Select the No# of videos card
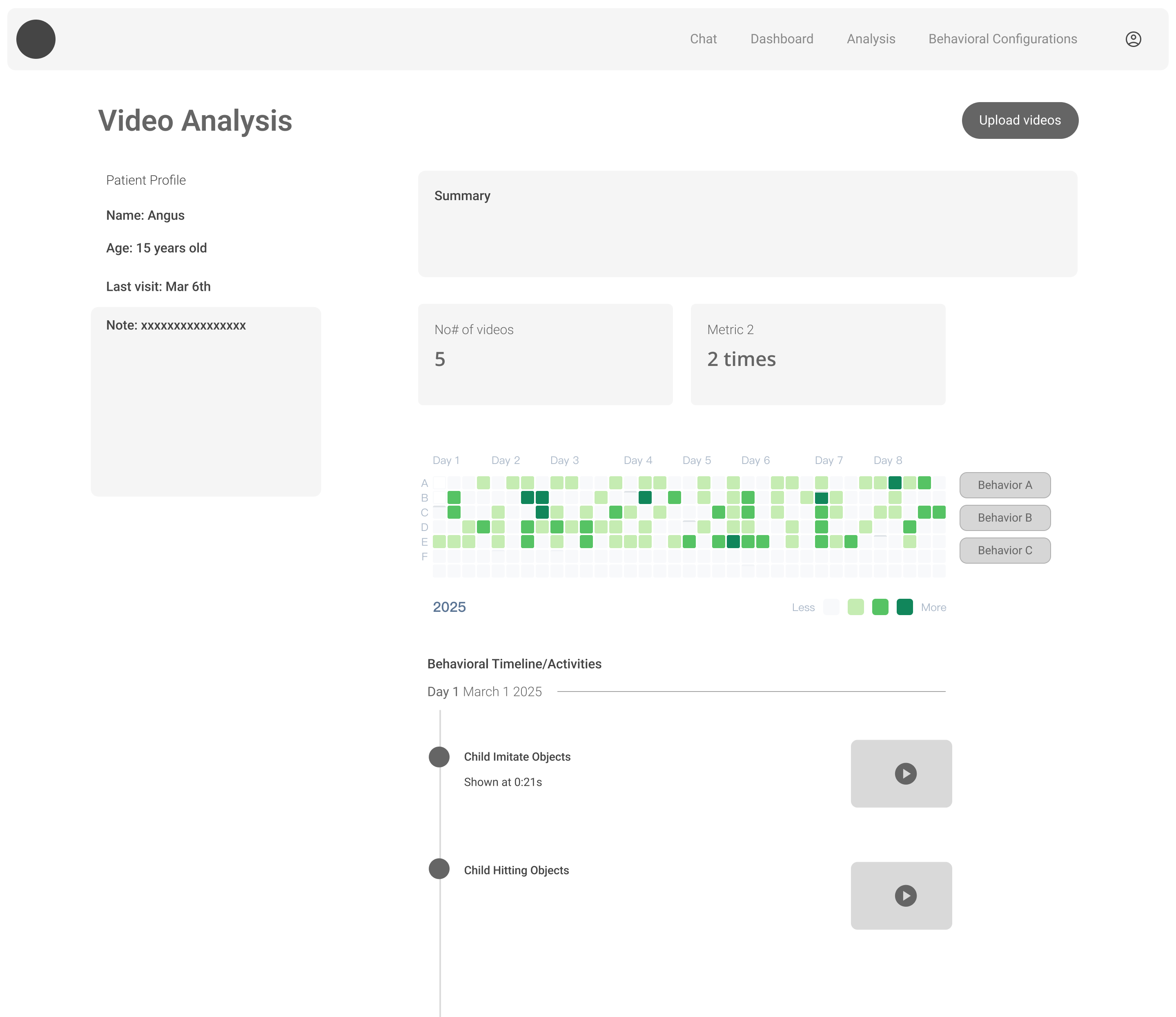1176x1017 pixels. point(545,355)
